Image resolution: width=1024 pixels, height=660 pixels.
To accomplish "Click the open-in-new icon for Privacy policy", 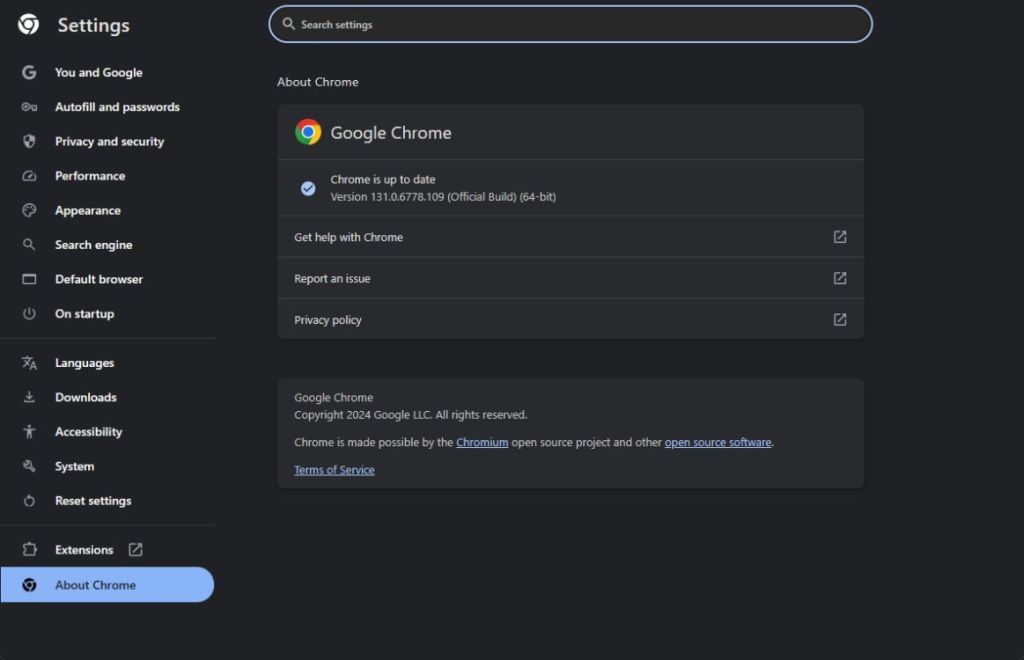I will click(x=840, y=319).
